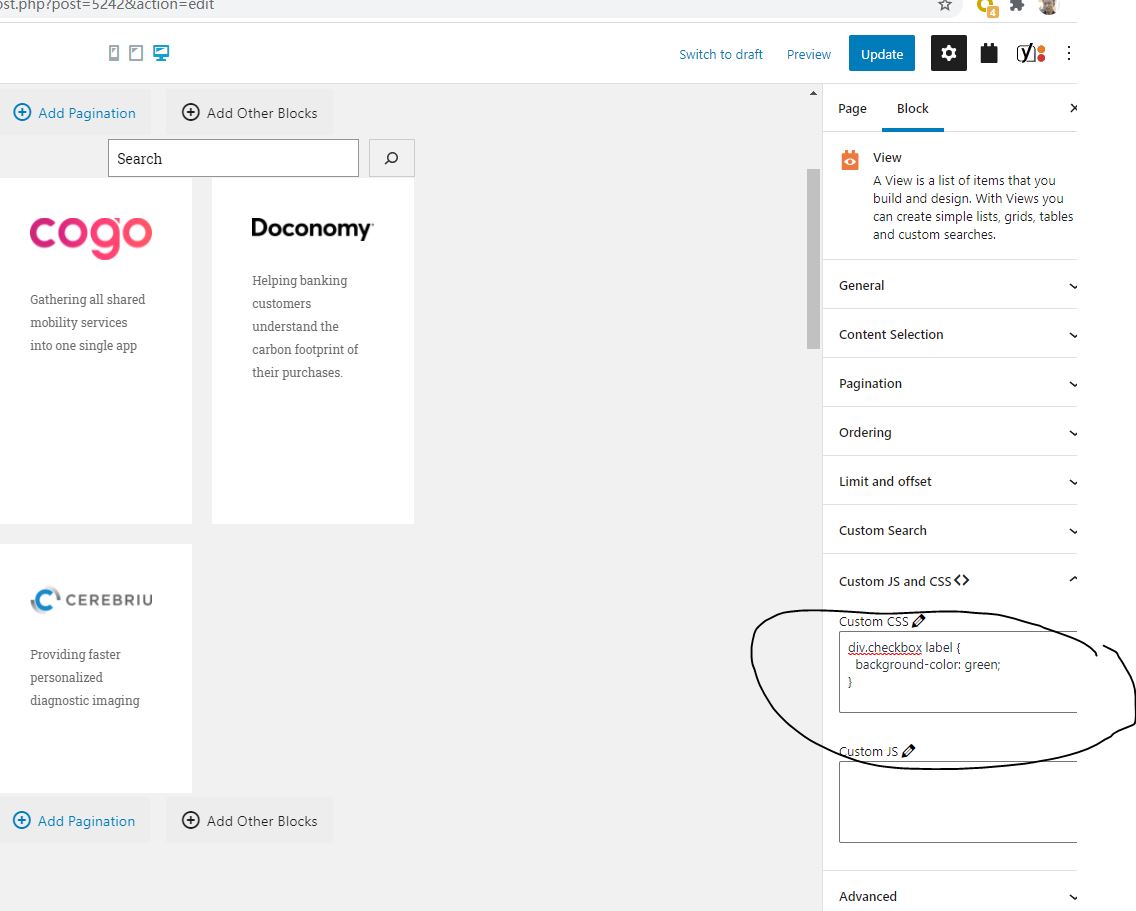Viewport: 1136px width, 911px height.
Task: Switch to the Page tab
Action: (852, 108)
